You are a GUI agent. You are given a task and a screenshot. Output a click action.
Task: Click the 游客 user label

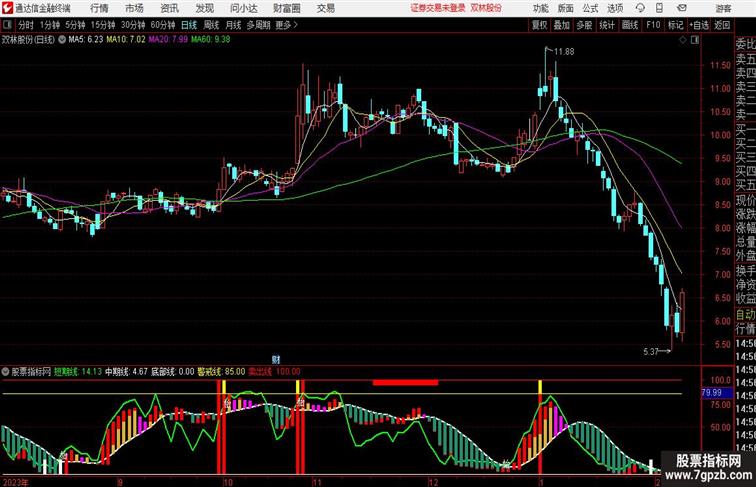click(x=723, y=8)
